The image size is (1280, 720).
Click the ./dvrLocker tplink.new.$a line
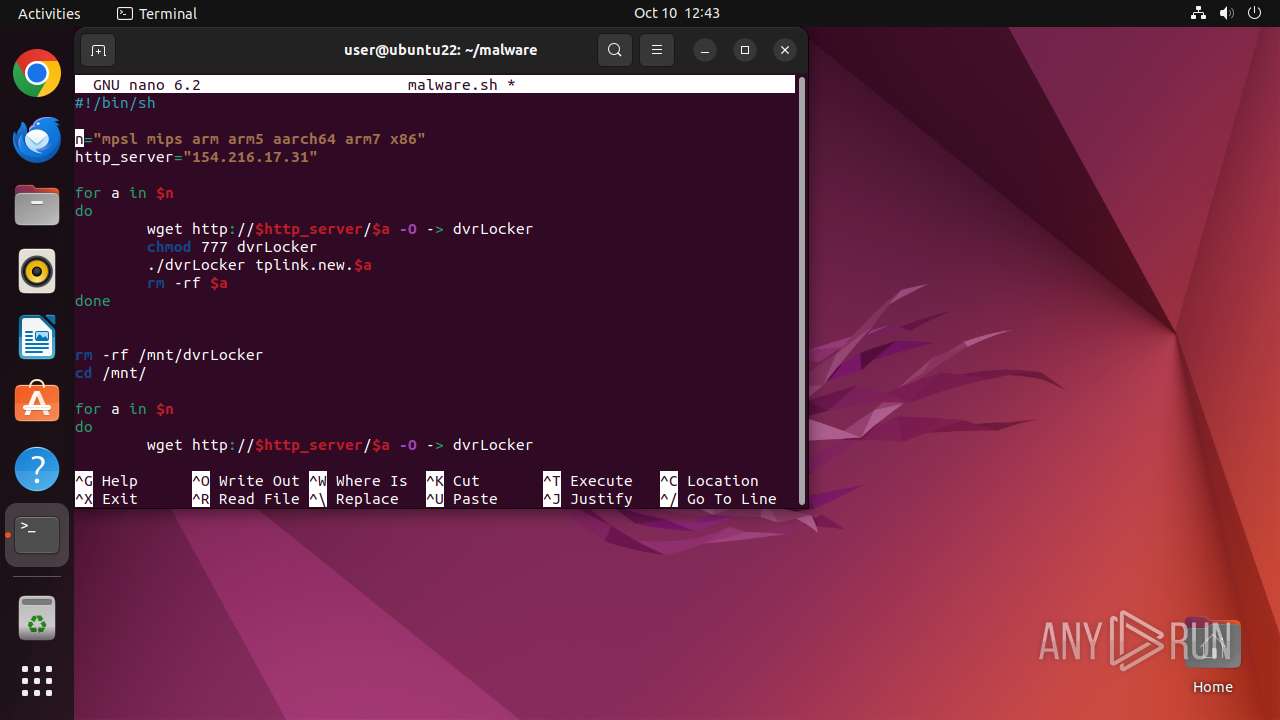[259, 265]
